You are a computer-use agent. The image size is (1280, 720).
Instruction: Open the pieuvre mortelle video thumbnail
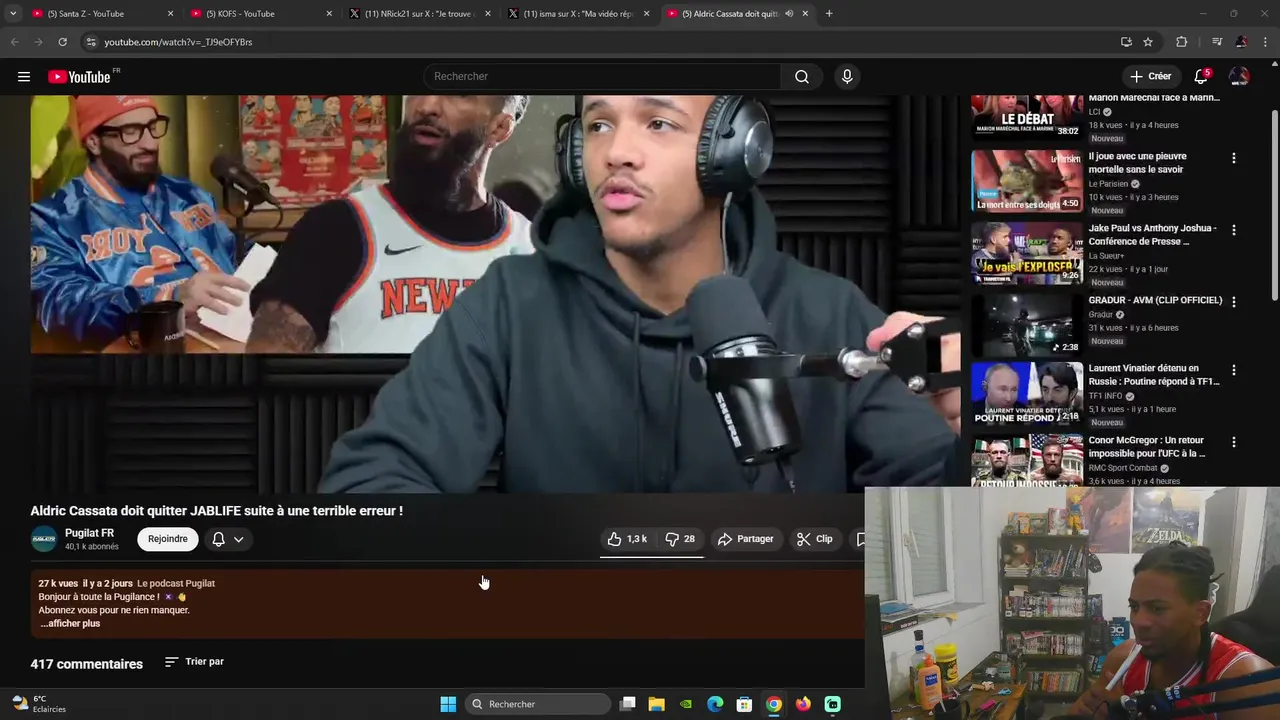(x=1027, y=181)
